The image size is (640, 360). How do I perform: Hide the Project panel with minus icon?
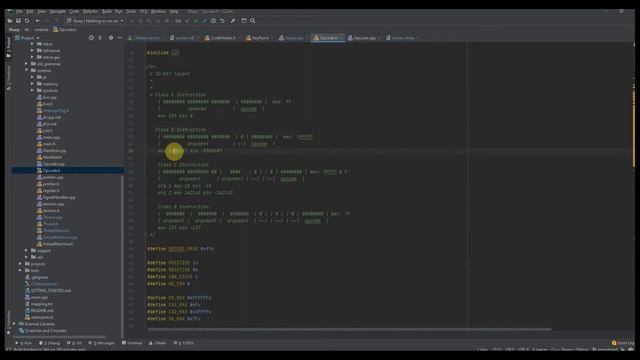119,38
